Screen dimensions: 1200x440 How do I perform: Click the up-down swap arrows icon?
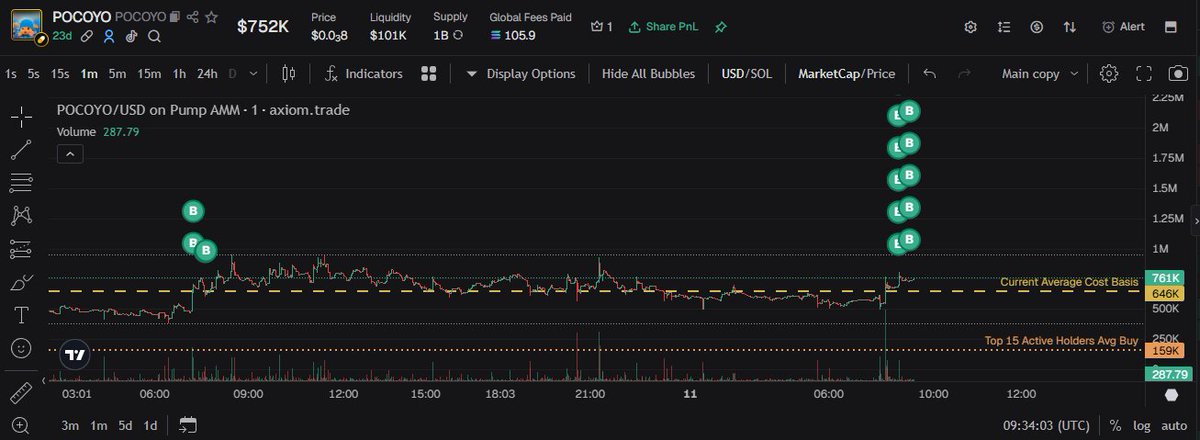point(1071,27)
